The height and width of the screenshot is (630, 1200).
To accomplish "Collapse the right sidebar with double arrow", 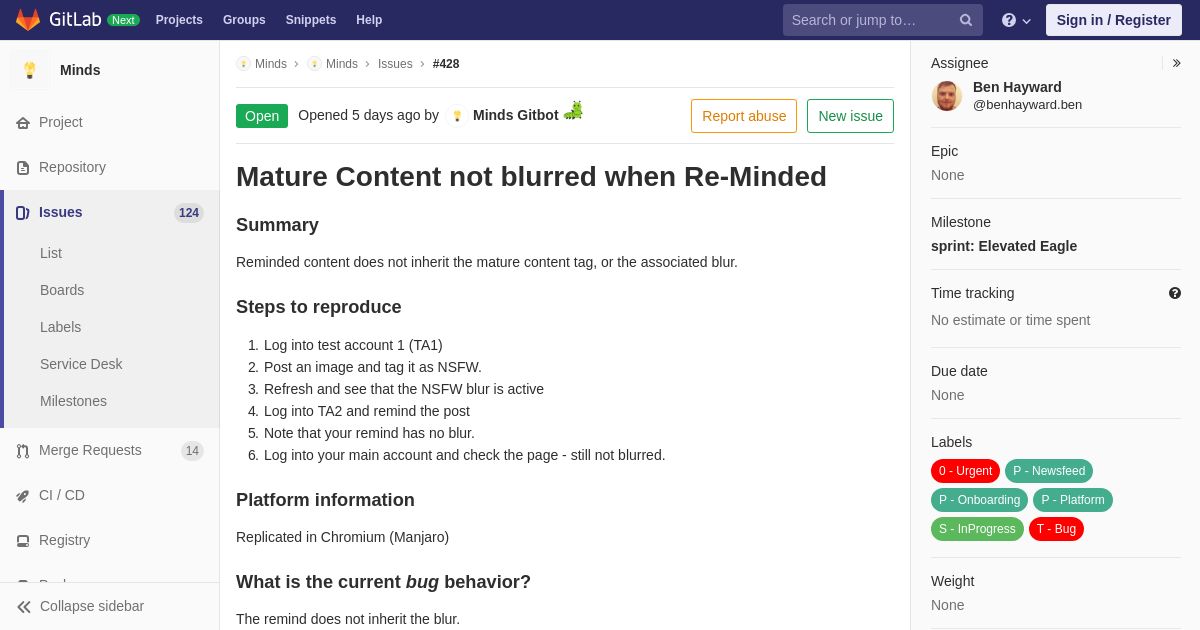I will tap(1176, 63).
